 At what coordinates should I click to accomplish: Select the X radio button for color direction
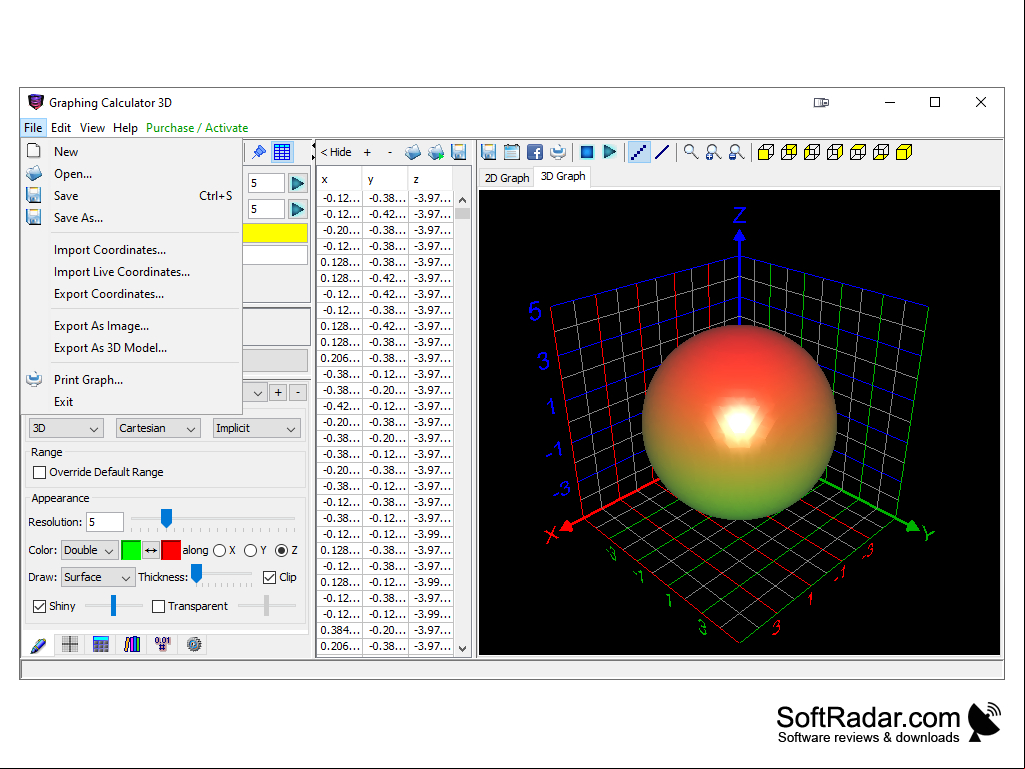tap(220, 551)
